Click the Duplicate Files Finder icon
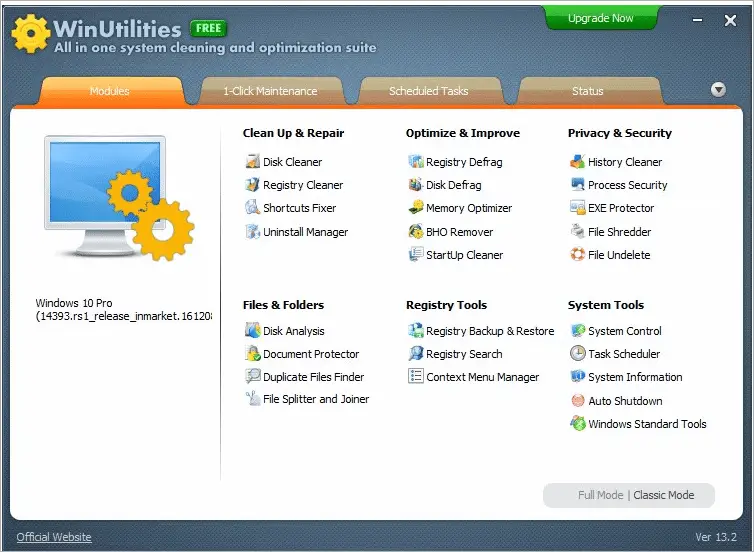Image resolution: width=754 pixels, height=552 pixels. (x=252, y=376)
